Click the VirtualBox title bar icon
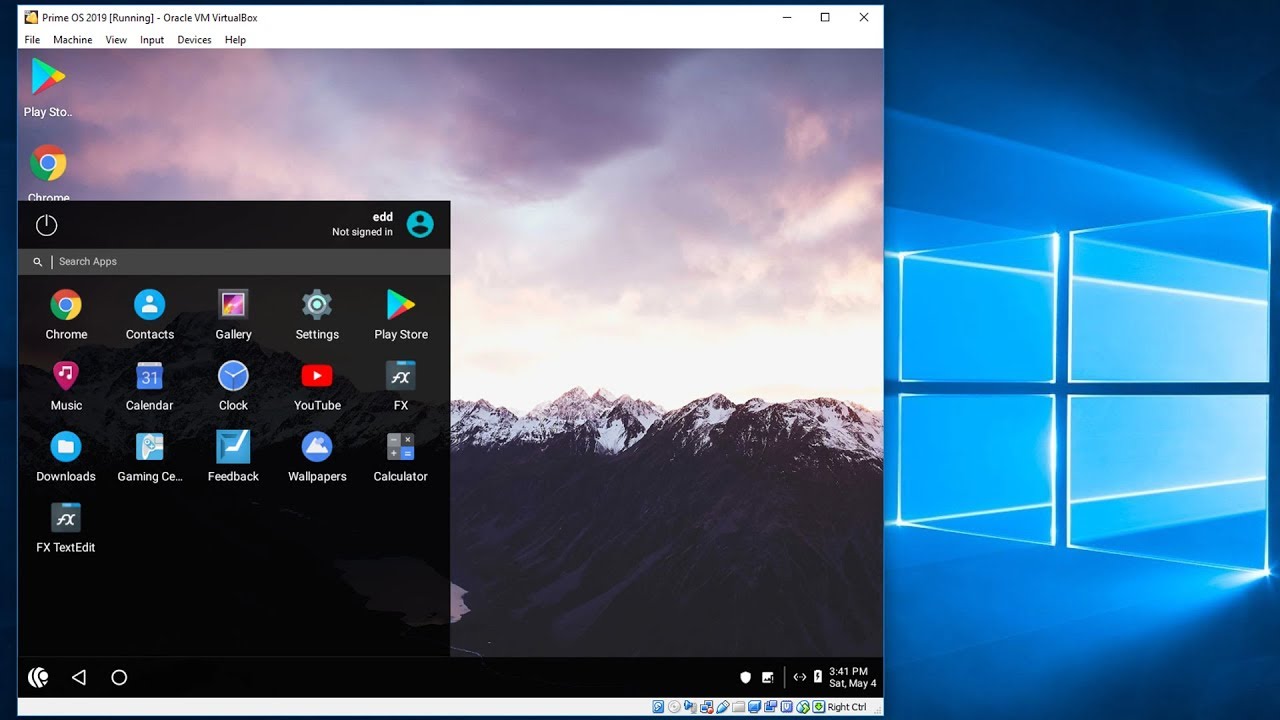 point(31,17)
